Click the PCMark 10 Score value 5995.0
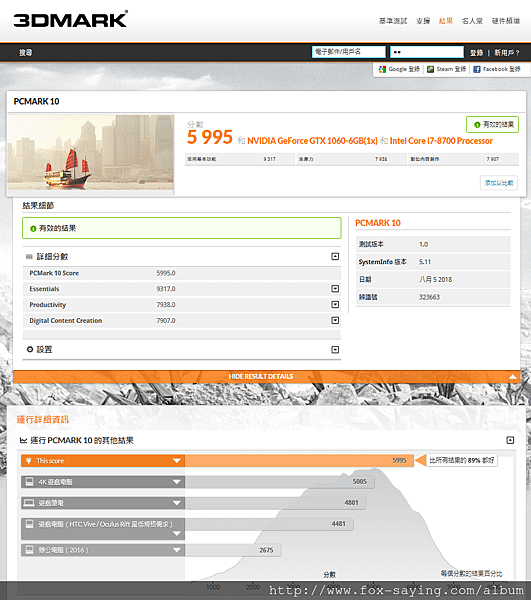Viewport: 531px width, 600px height. tap(166, 273)
